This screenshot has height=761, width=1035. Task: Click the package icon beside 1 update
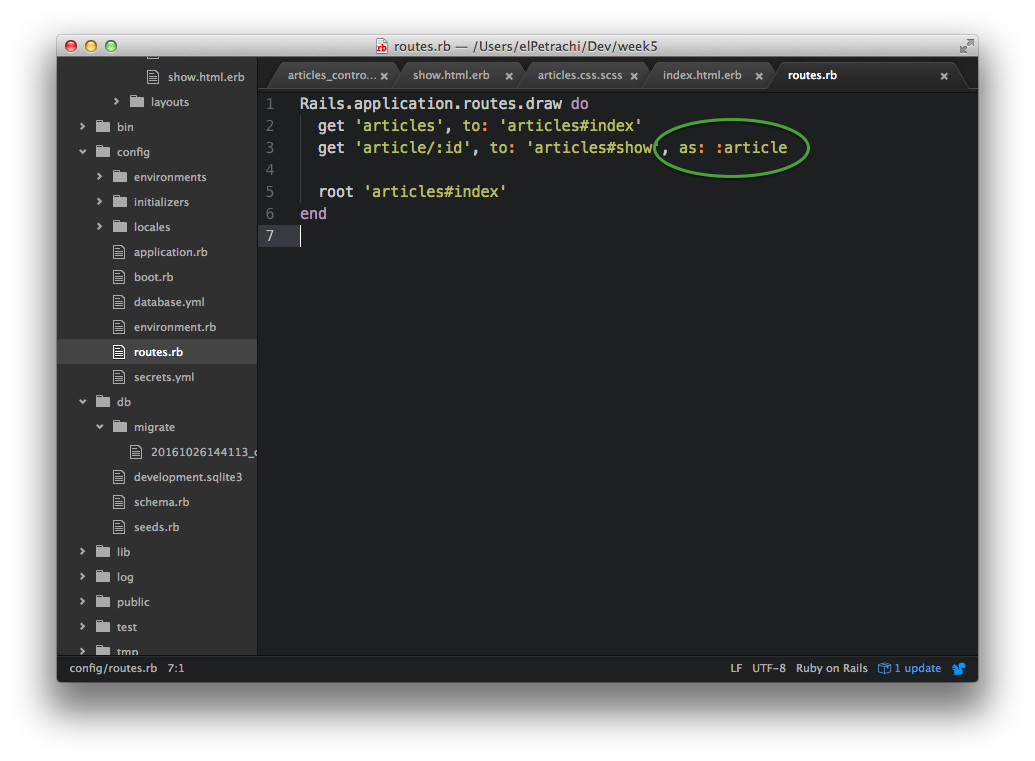coord(884,669)
